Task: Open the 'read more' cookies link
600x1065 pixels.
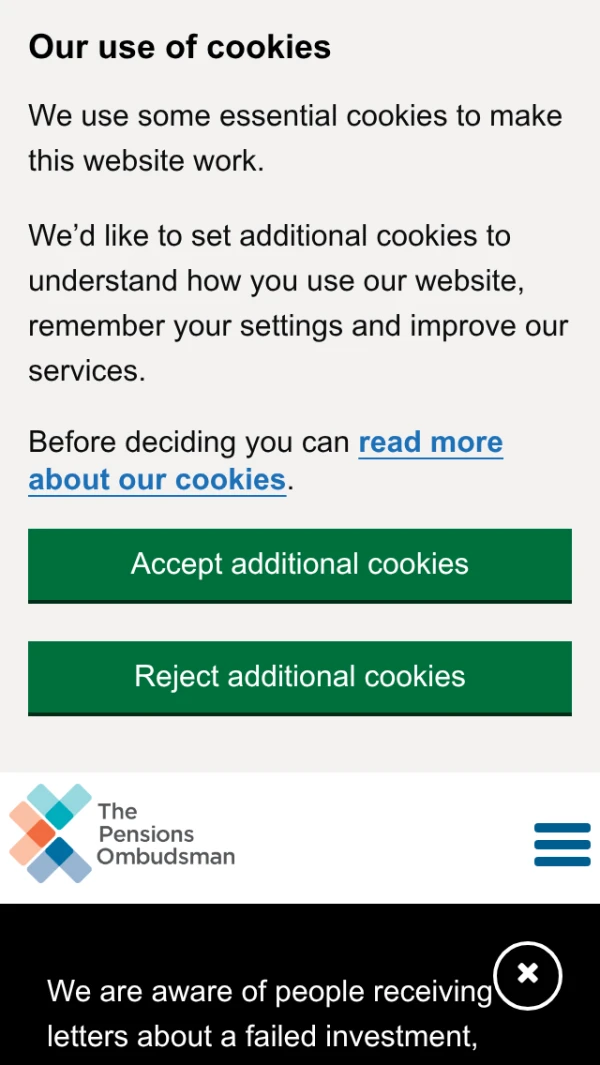Action: coord(430,442)
